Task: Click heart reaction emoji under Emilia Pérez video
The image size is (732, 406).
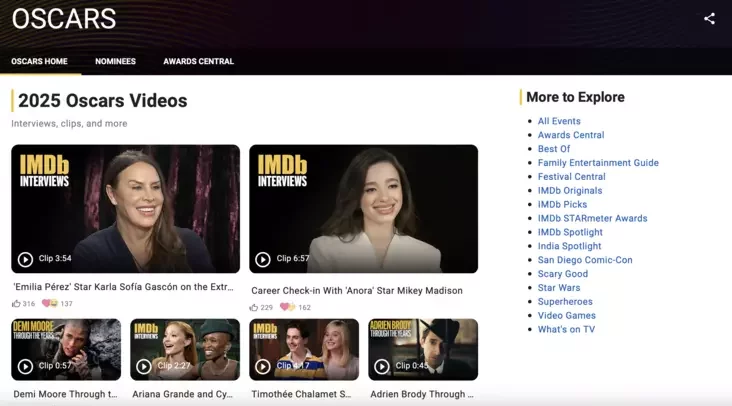Action: point(49,304)
